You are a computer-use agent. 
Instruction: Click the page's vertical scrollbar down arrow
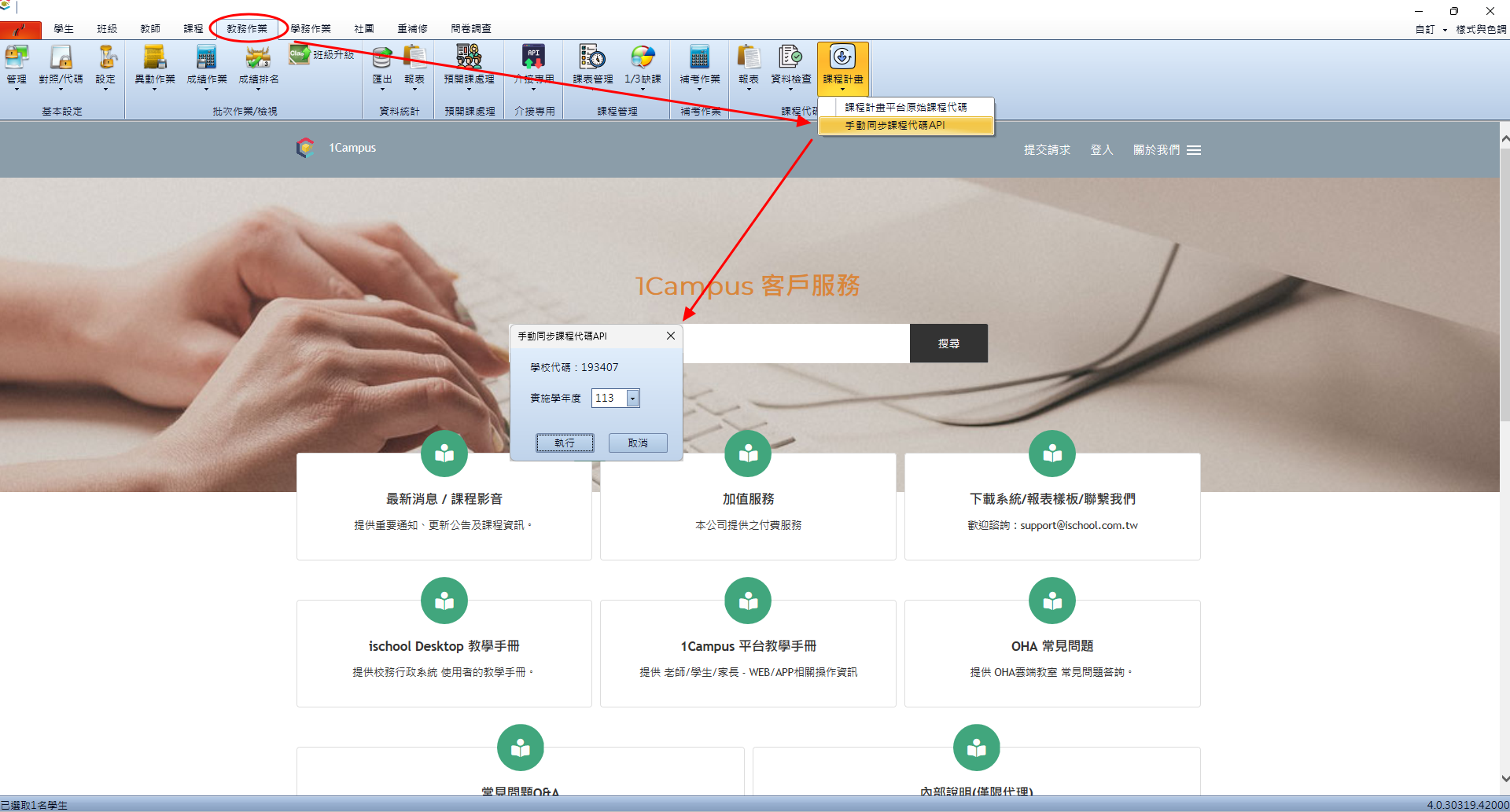click(x=1504, y=778)
